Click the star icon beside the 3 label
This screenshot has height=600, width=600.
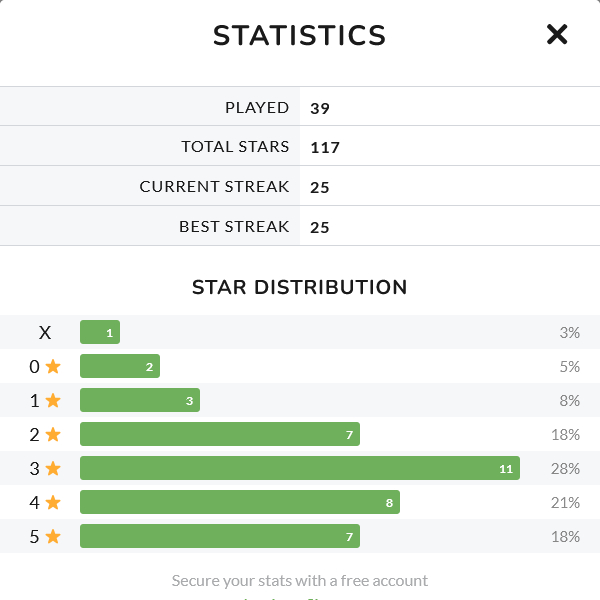point(53,469)
